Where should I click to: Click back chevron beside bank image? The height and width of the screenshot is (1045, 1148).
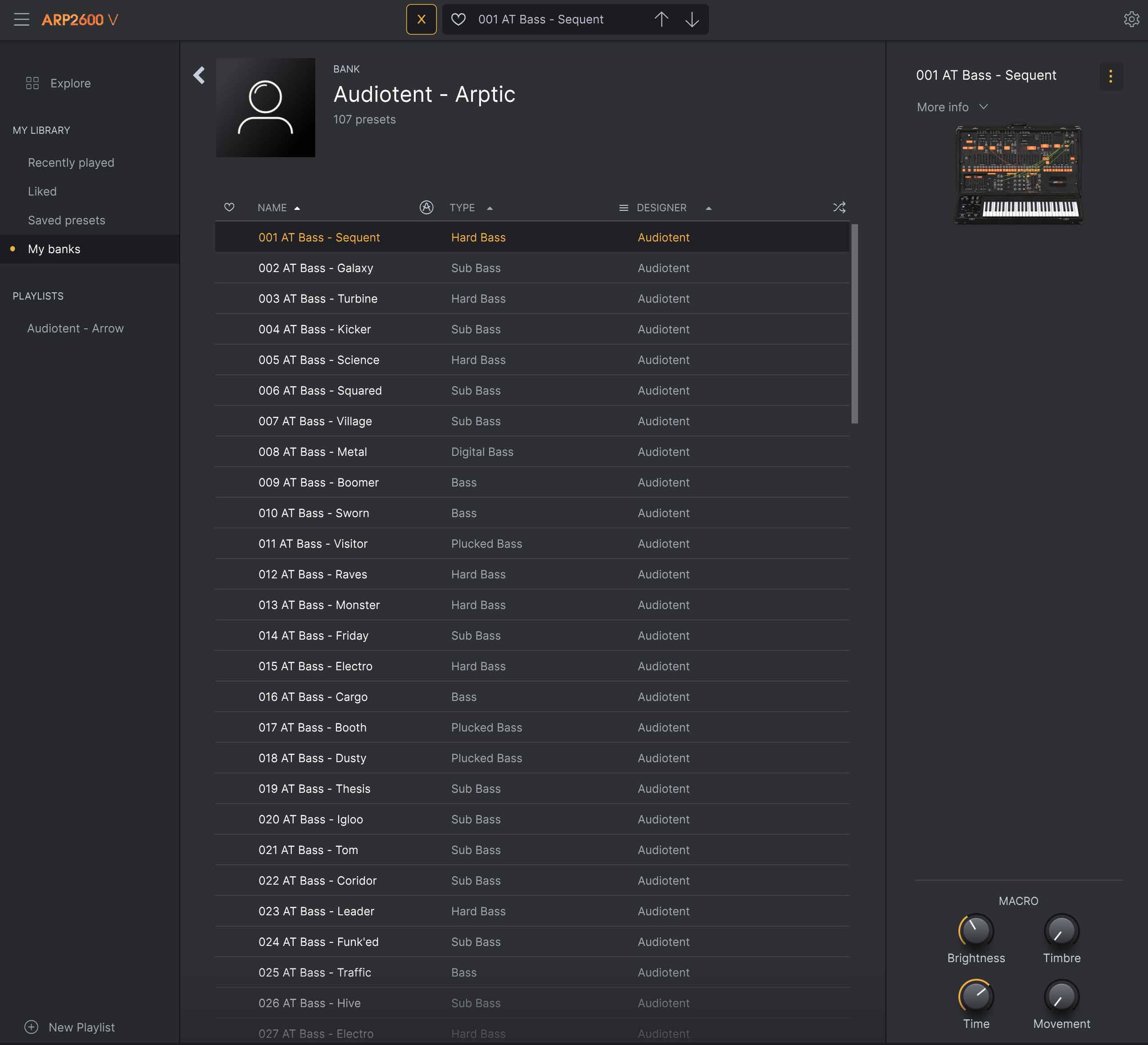click(199, 75)
